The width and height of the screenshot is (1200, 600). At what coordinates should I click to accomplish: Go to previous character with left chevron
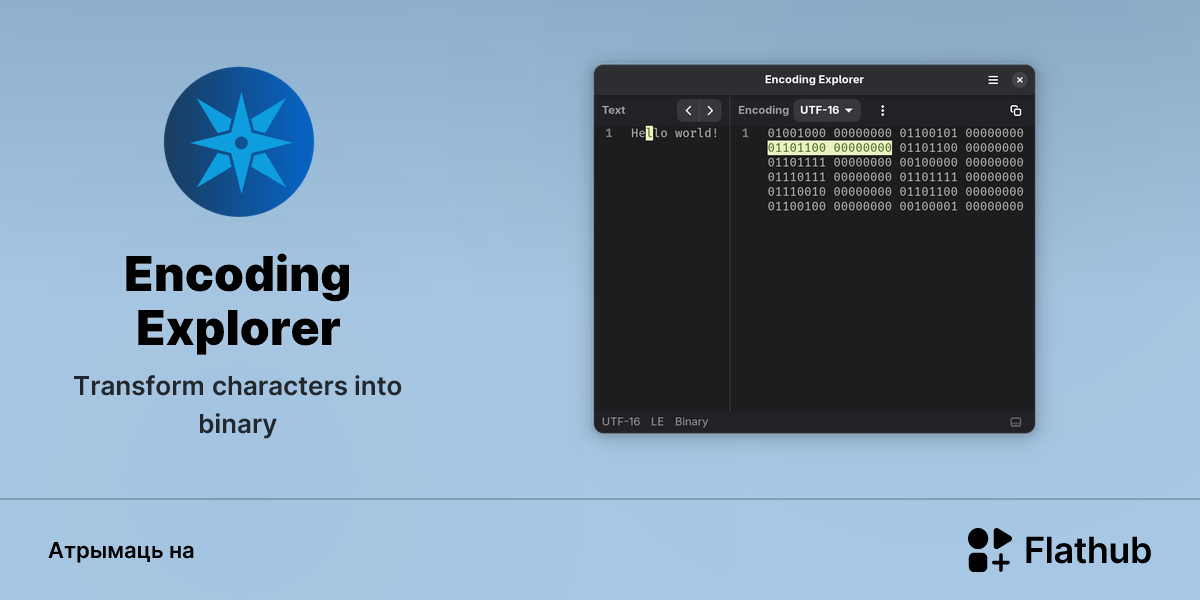pyautogui.click(x=688, y=110)
